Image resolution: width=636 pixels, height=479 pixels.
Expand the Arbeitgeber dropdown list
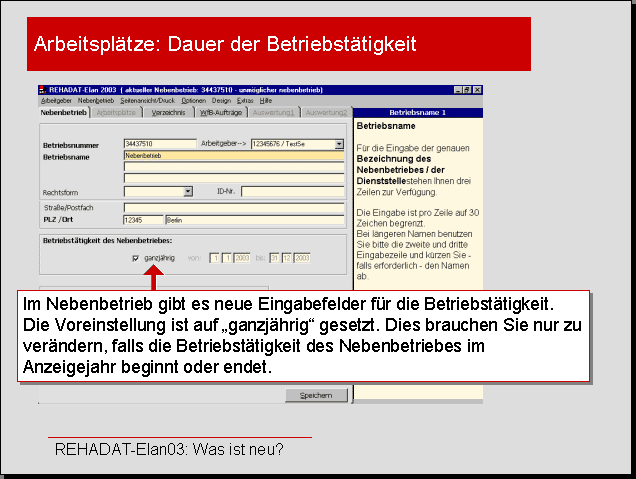coord(339,144)
